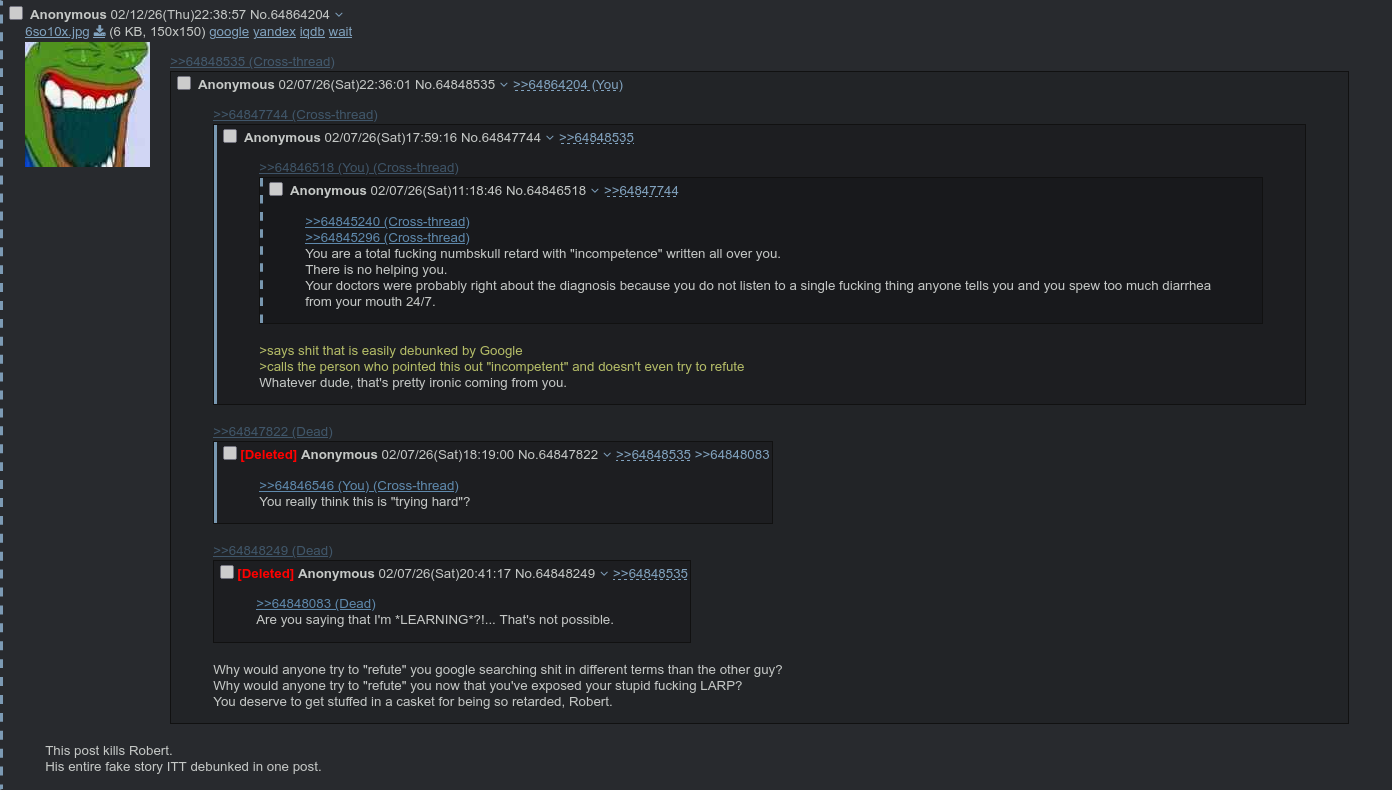The width and height of the screenshot is (1392, 790).
Task: Click post number No.64847822
Action: 558,455
